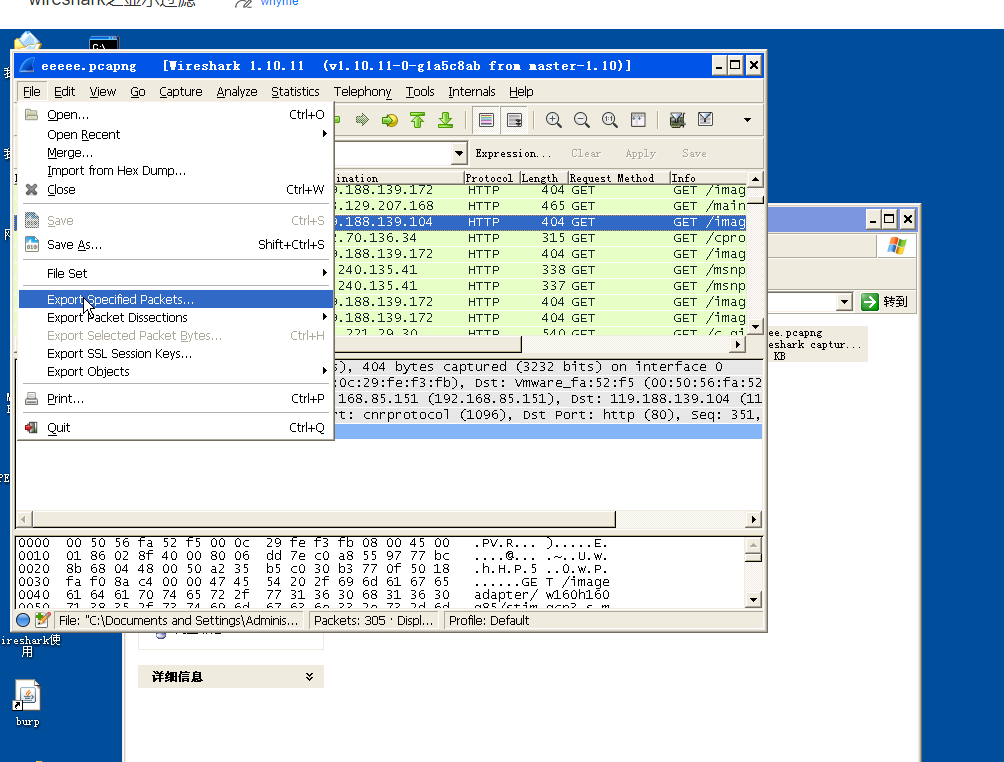1004x762 pixels.
Task: Click packet list horizontal scrollbar thumb
Action: (x=428, y=345)
